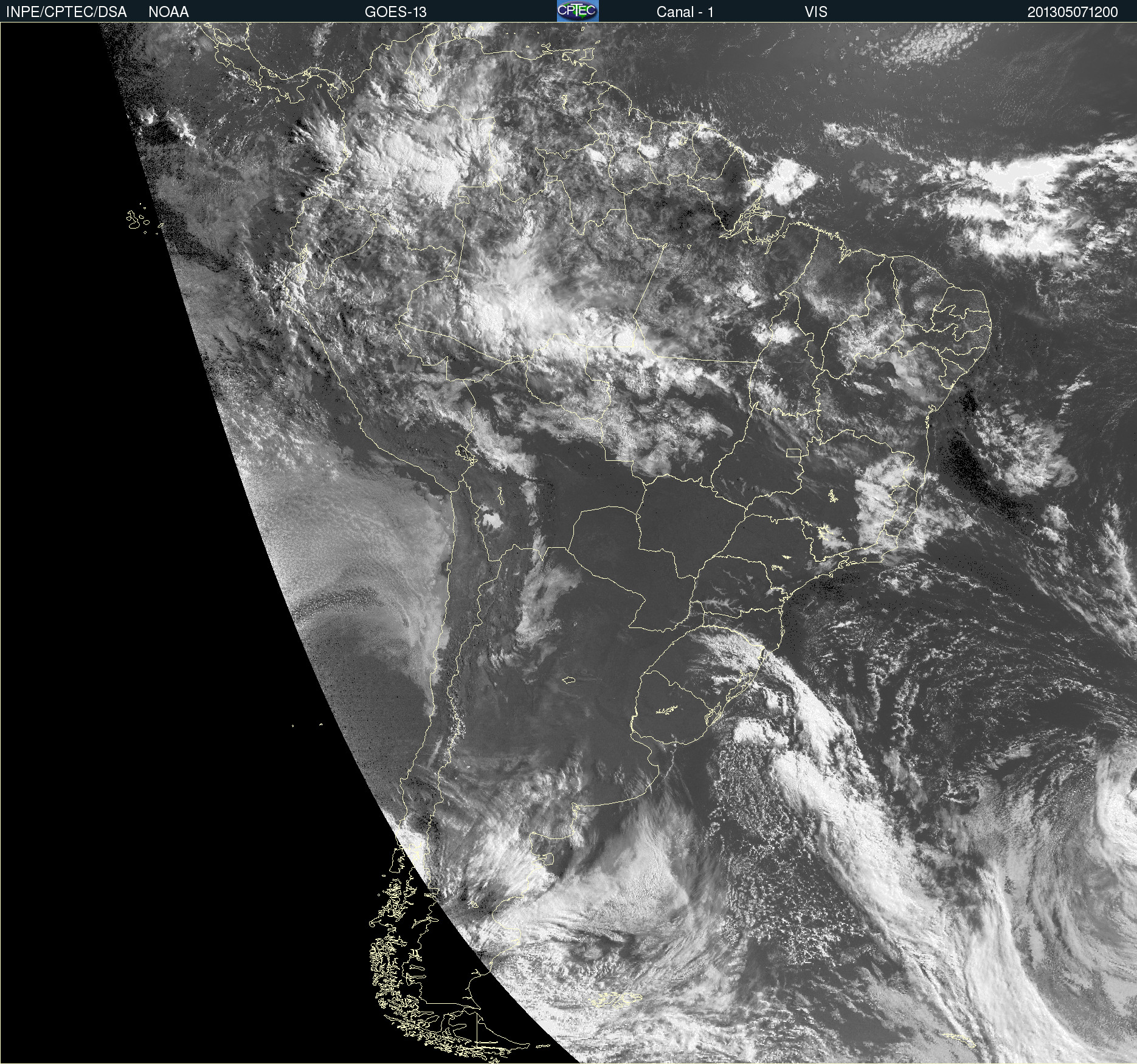This screenshot has width=1137, height=1064.
Task: Select the VIS channel label
Action: pos(815,12)
